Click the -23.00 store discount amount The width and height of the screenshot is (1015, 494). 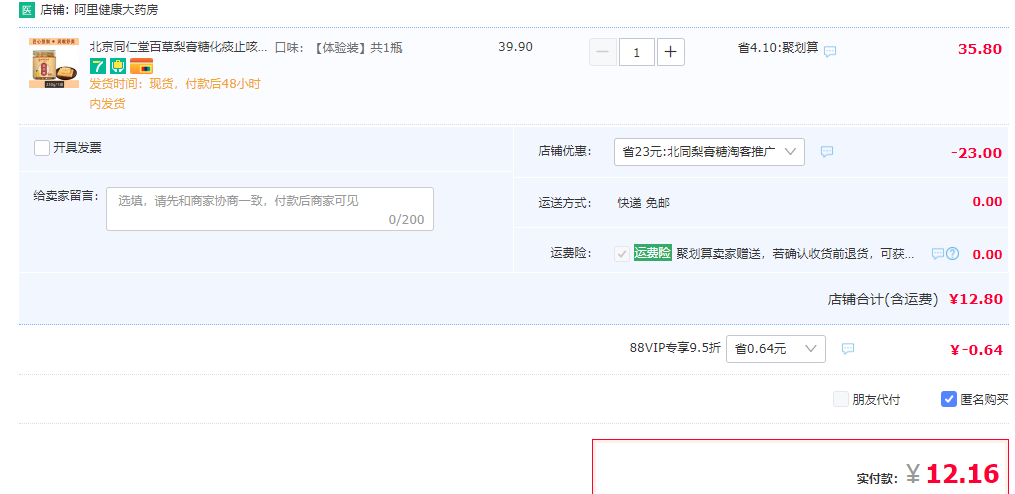coord(976,153)
